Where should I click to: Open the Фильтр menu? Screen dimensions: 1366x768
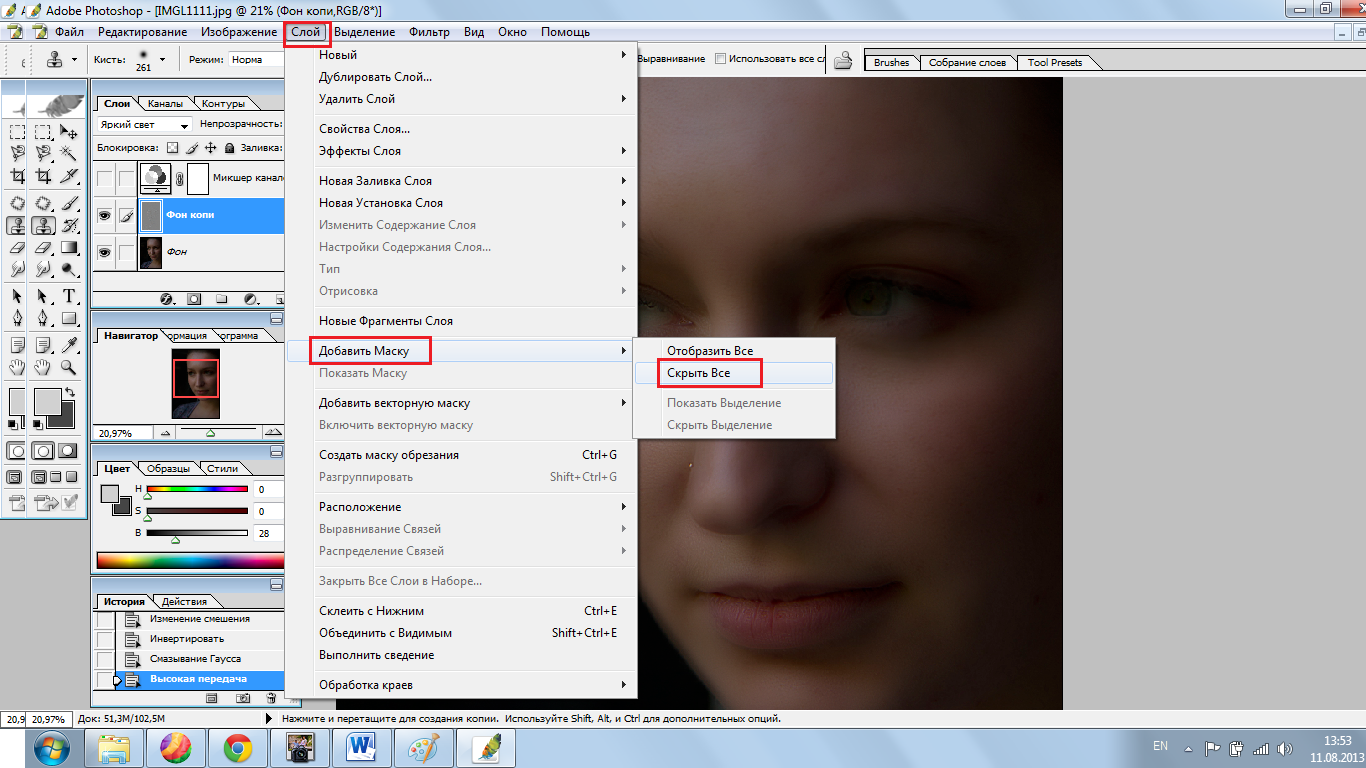[429, 32]
